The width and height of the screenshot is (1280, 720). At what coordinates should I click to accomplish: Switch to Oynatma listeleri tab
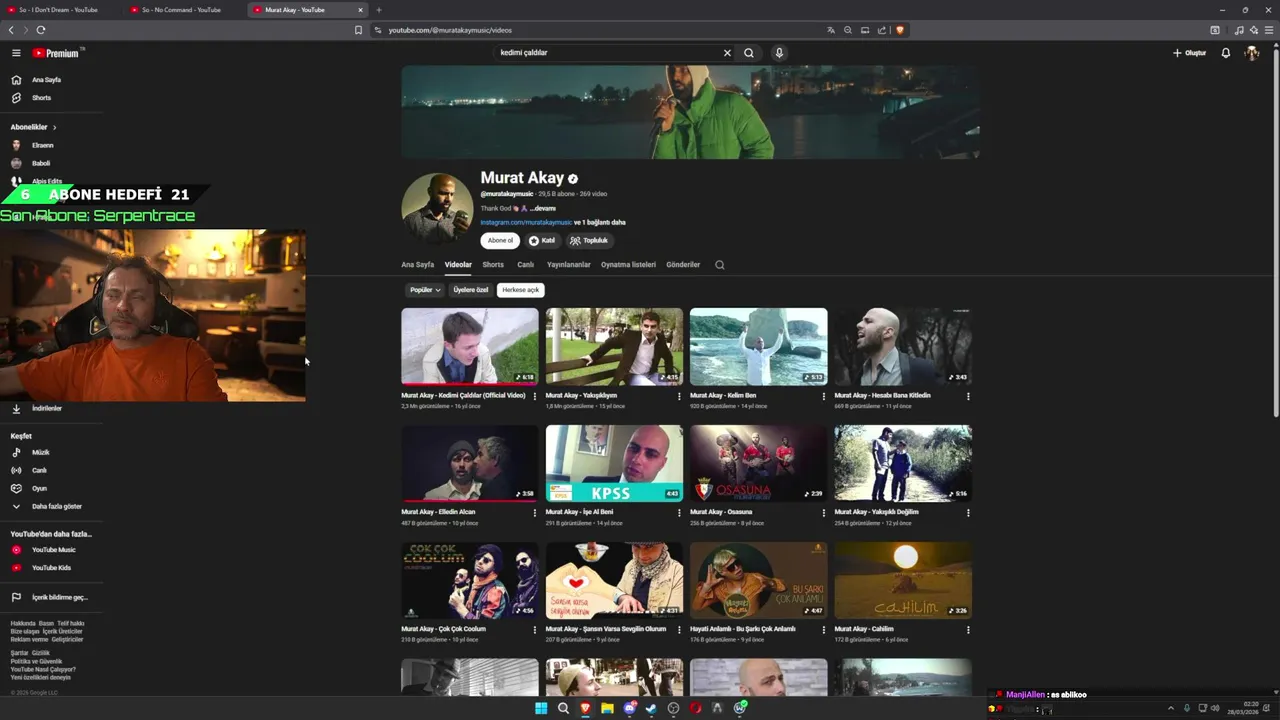[628, 265]
